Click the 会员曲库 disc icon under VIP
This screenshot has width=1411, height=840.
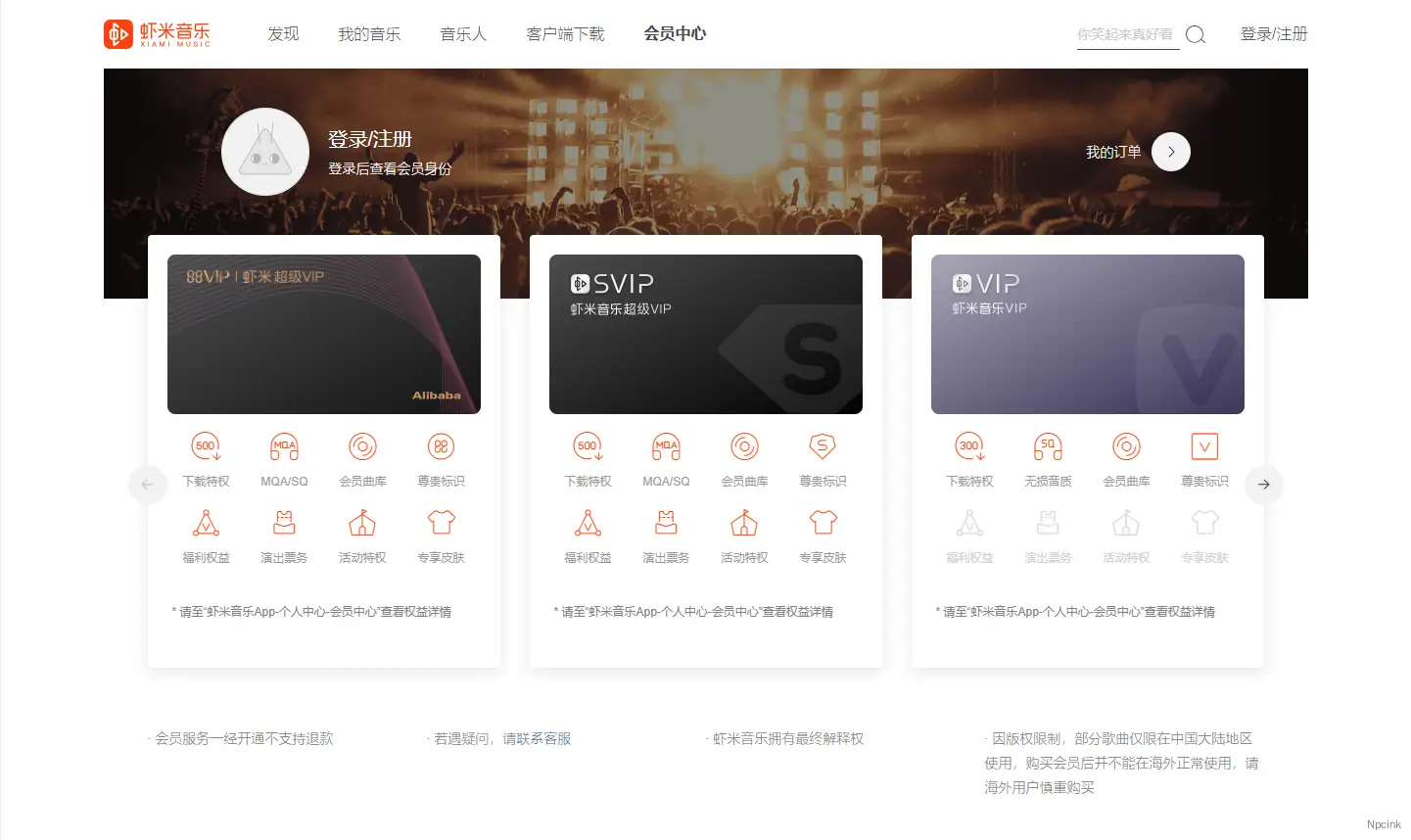pos(1126,447)
